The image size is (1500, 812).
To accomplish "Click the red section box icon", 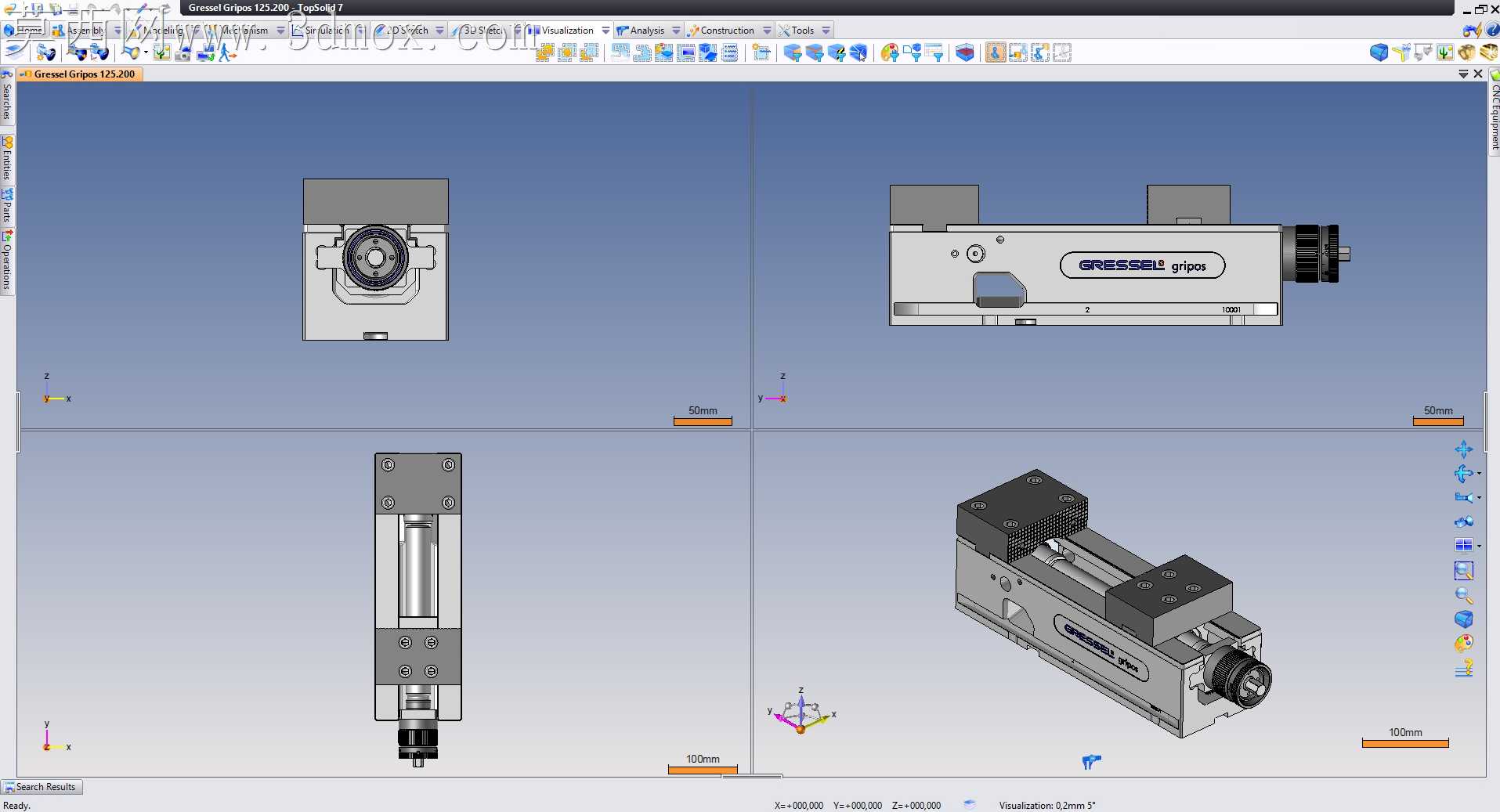I will 965,52.
